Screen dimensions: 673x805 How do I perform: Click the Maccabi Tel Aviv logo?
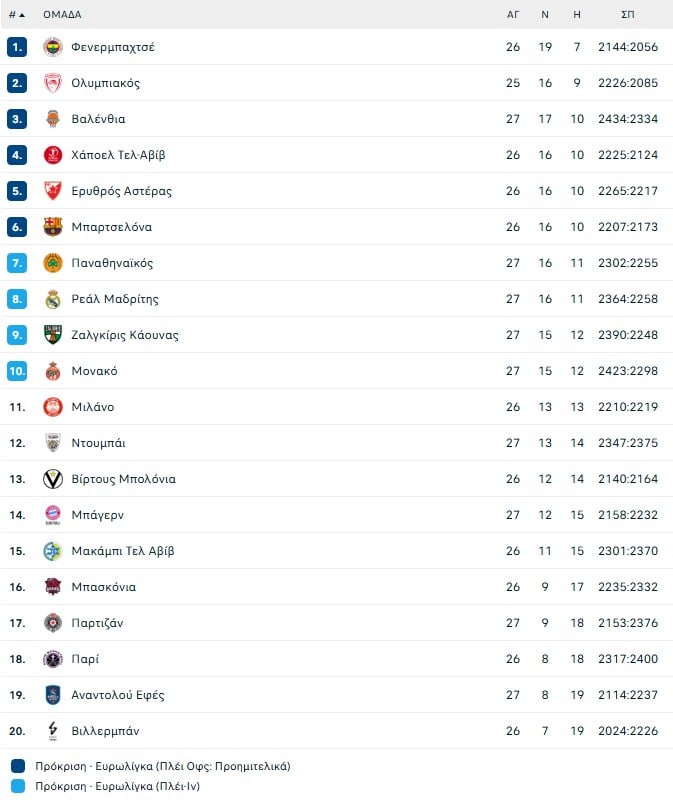pyautogui.click(x=53, y=551)
